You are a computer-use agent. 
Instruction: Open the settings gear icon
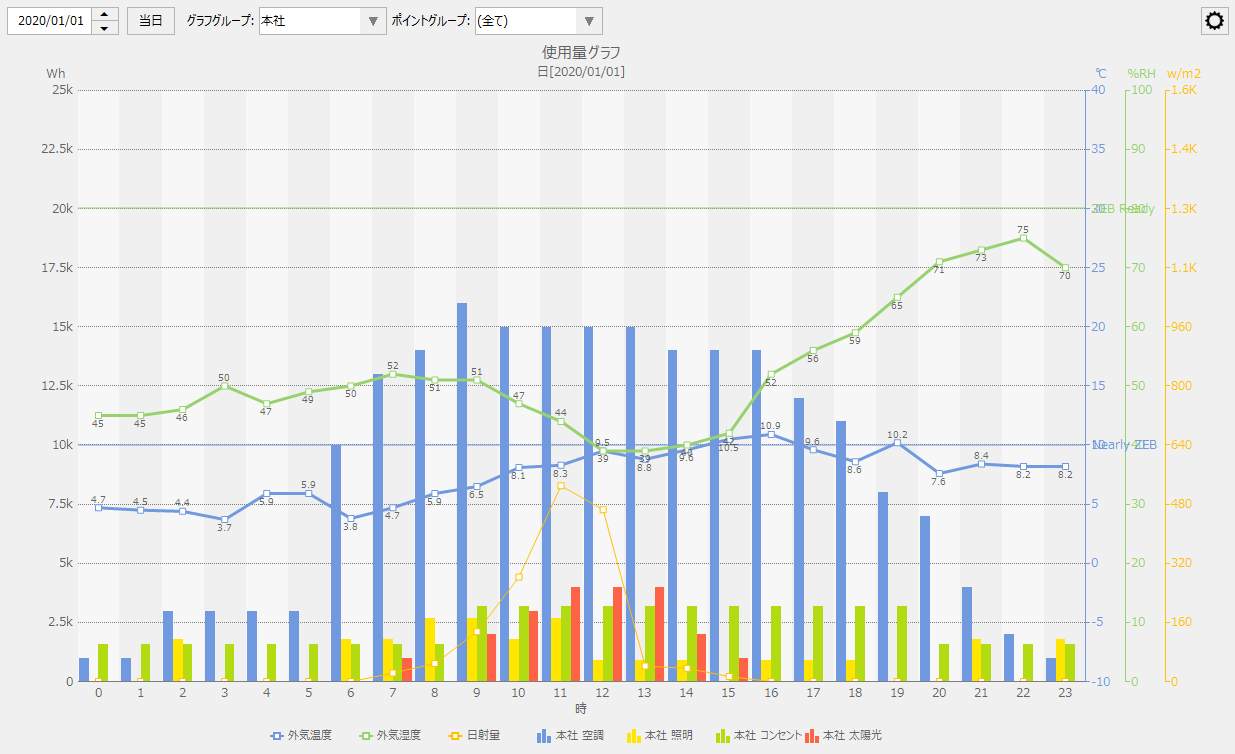click(1215, 21)
